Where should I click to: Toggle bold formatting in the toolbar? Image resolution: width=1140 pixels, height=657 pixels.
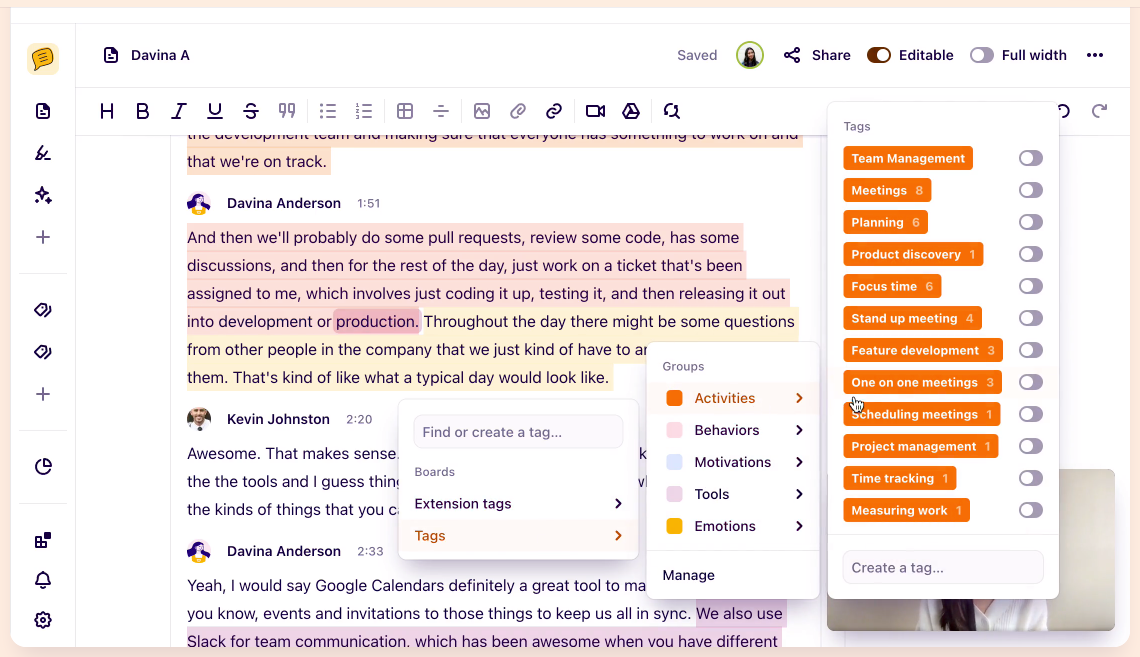coord(143,111)
